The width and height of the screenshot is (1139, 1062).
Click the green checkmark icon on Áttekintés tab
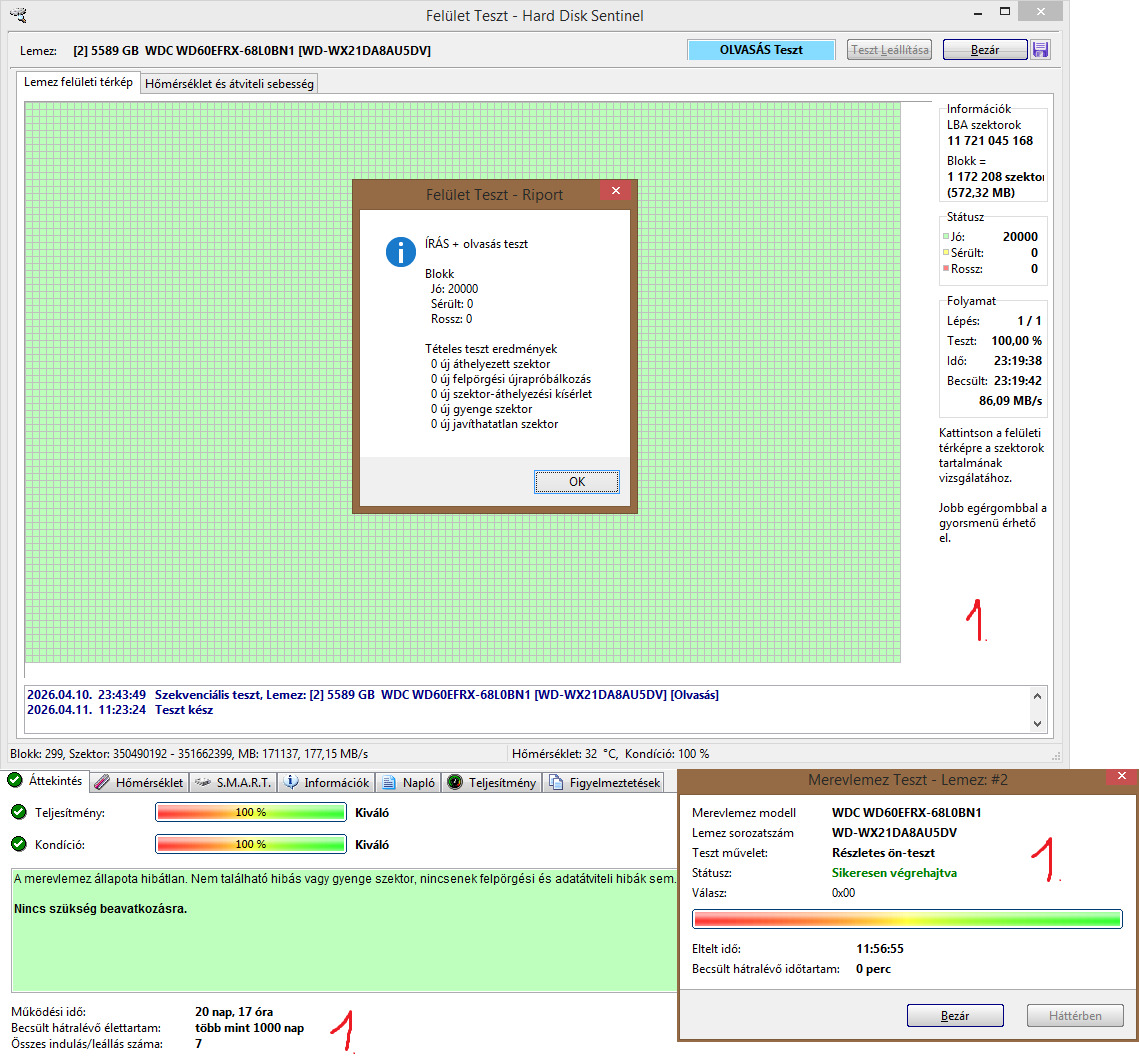click(15, 780)
